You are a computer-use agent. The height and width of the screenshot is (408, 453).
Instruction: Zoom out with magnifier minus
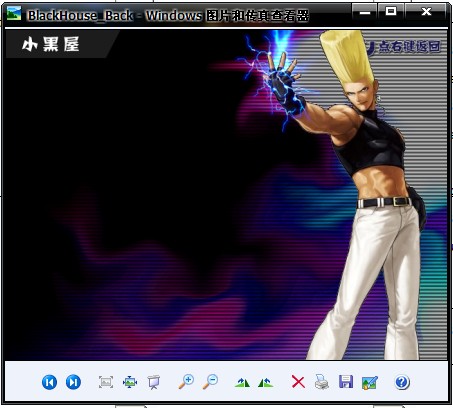(210, 382)
